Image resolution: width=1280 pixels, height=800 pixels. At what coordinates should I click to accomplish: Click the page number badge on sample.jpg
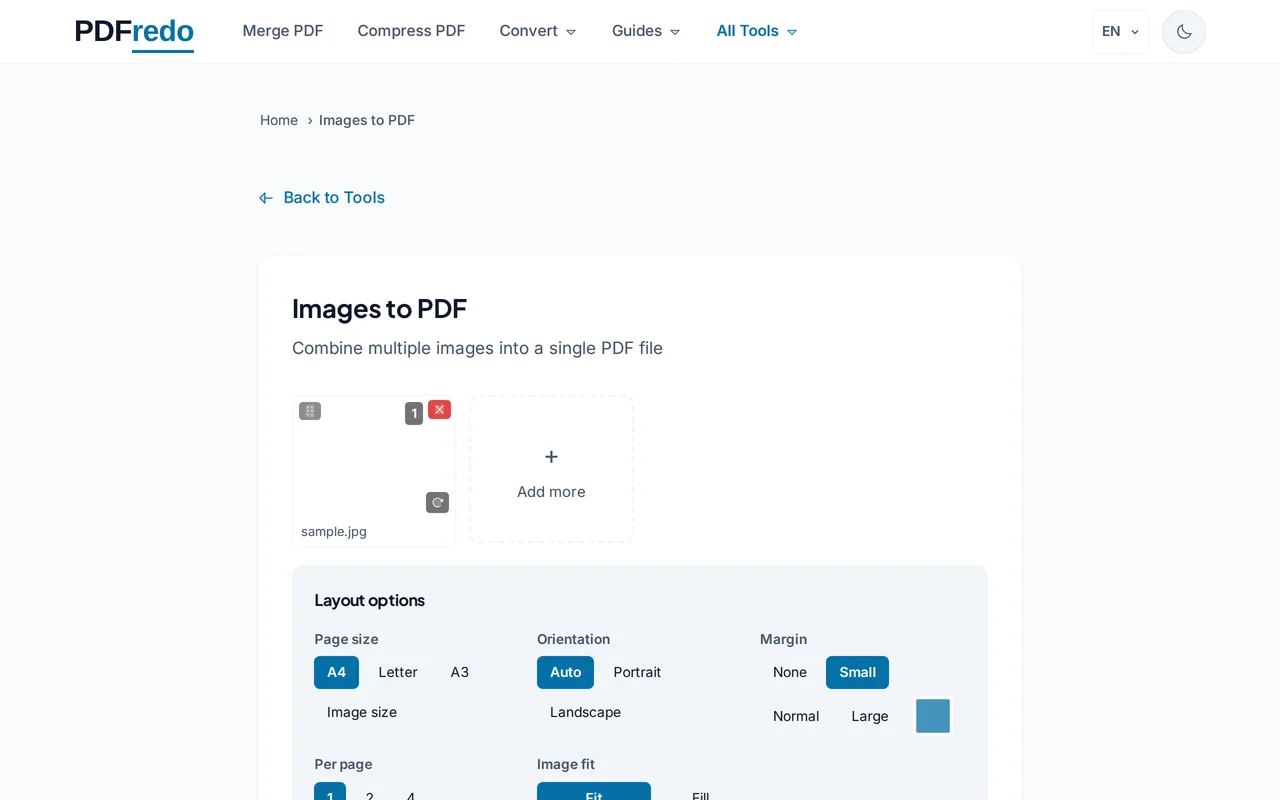pyautogui.click(x=414, y=413)
